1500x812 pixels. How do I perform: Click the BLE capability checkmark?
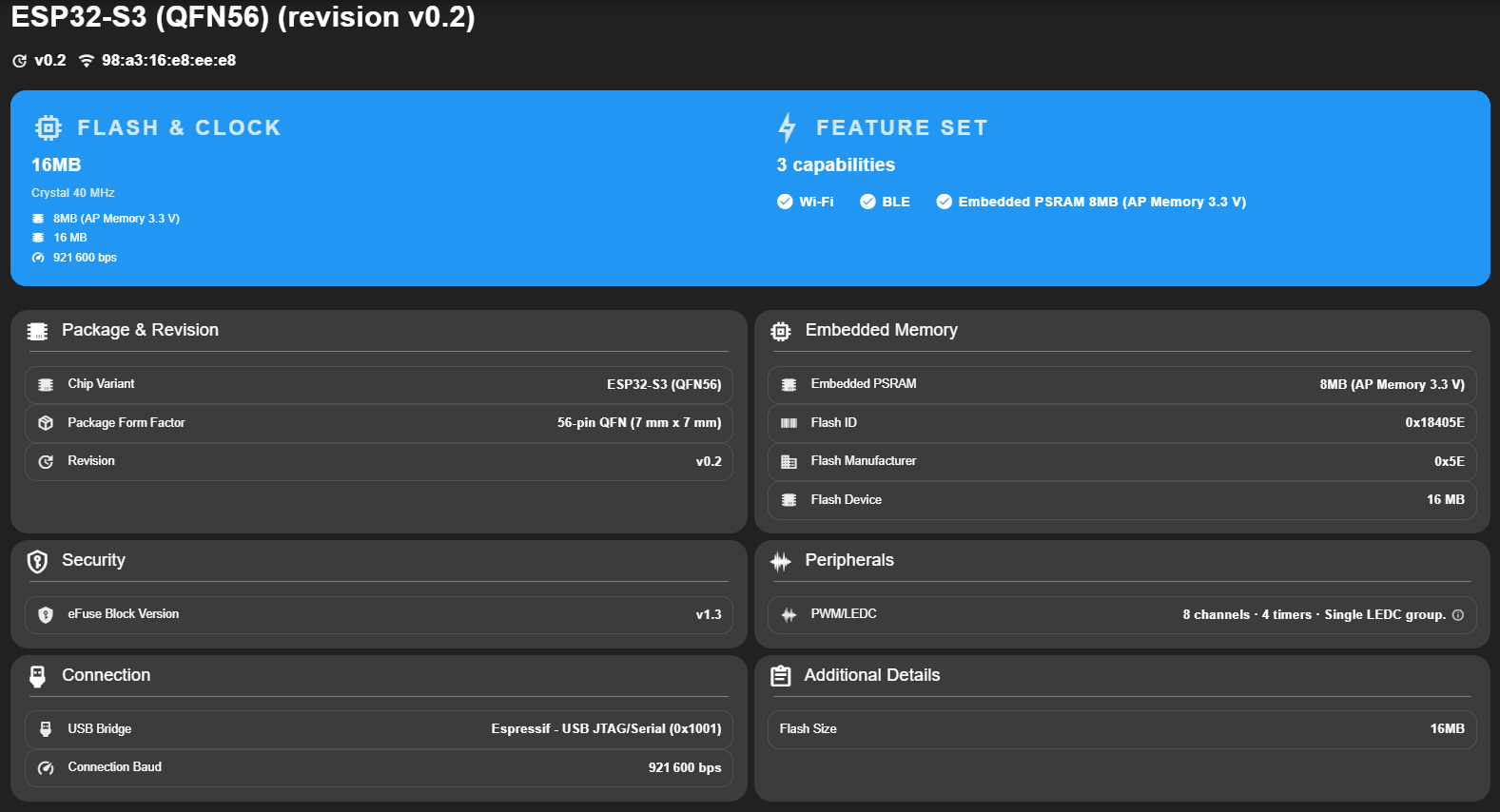867,202
